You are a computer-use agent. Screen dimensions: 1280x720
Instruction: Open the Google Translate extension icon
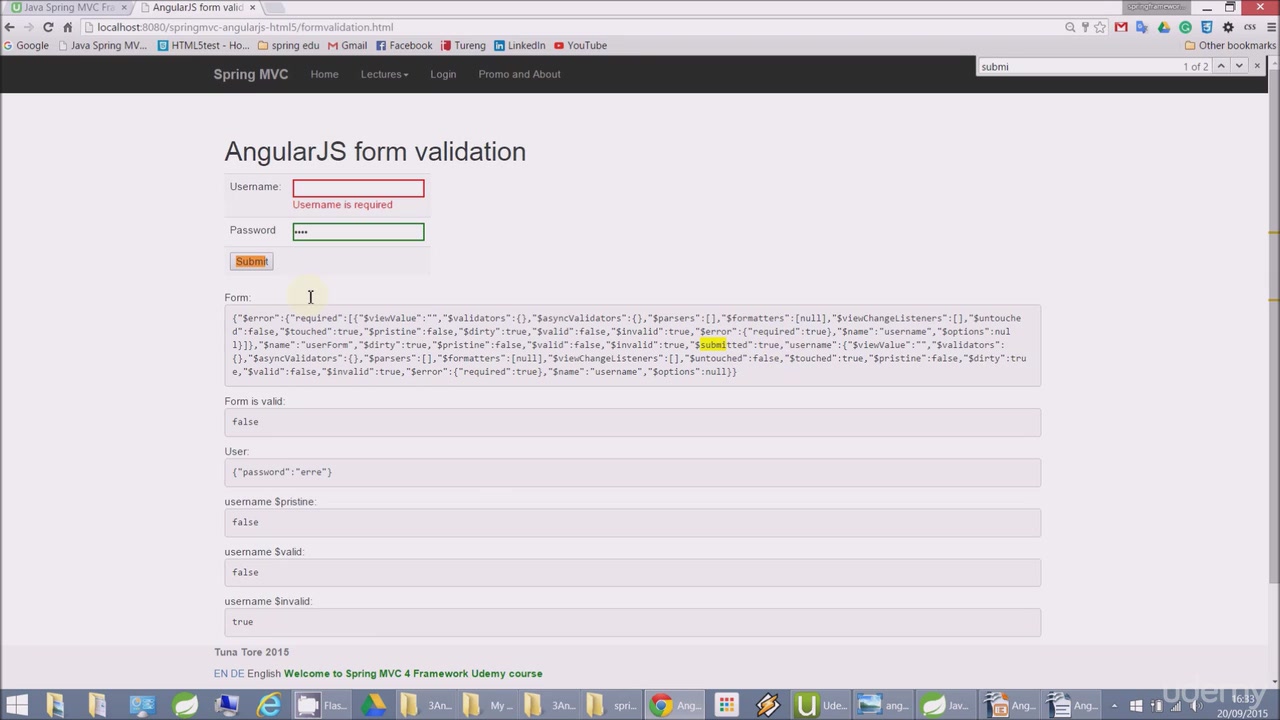[x=1142, y=27]
